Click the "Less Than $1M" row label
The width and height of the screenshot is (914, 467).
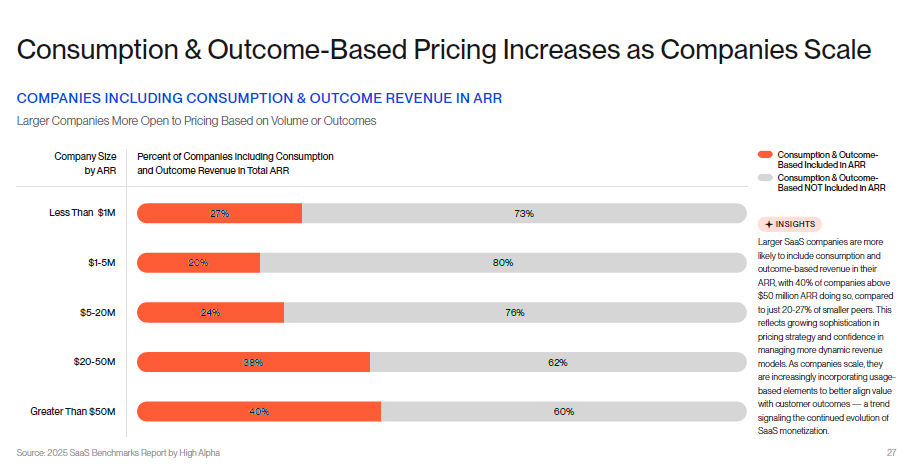click(83, 213)
